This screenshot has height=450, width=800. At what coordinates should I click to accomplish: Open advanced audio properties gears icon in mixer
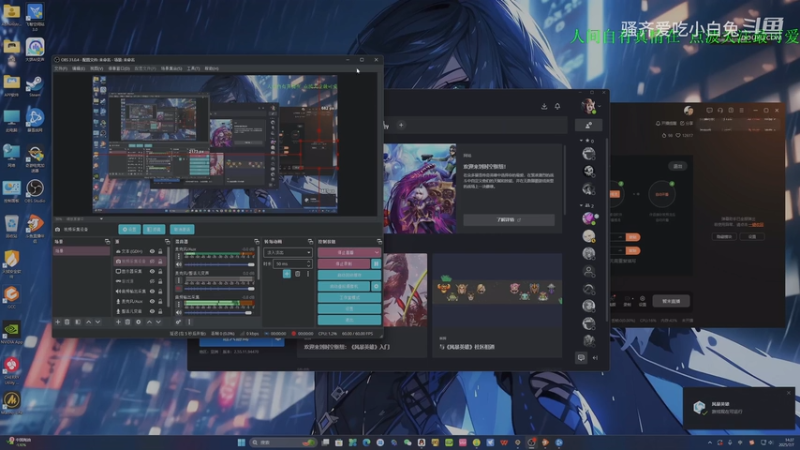click(178, 322)
